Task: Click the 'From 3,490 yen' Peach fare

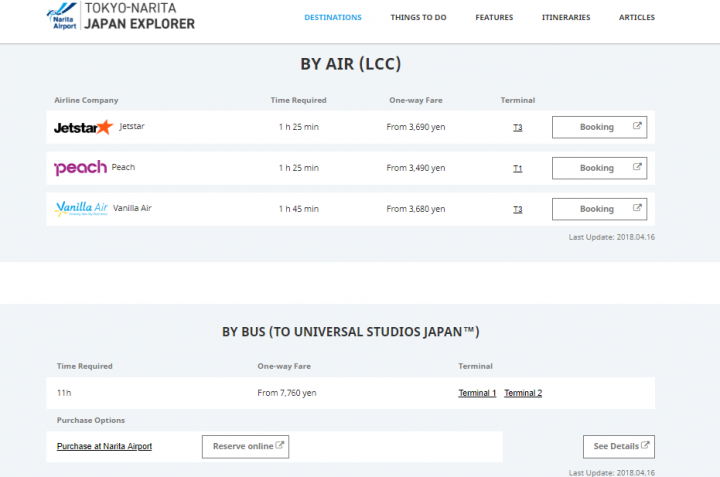Action: click(x=416, y=168)
